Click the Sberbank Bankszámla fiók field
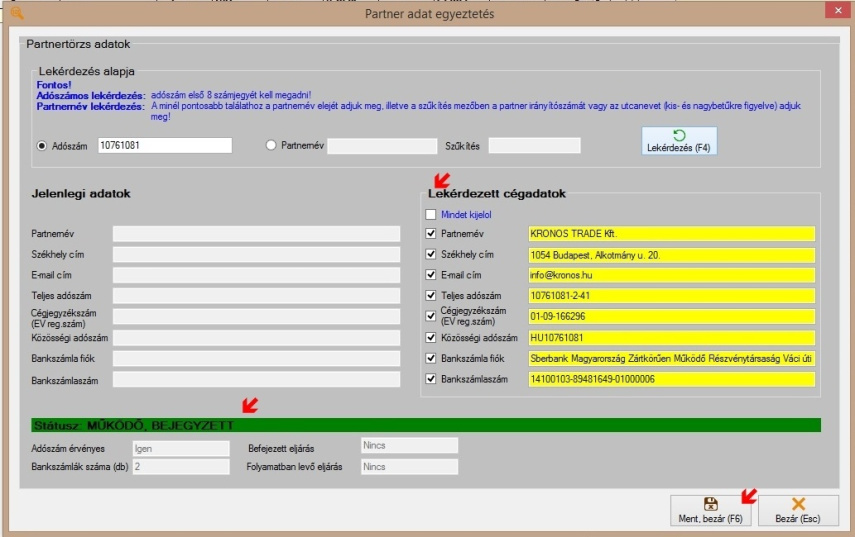855x537 pixels. click(671, 359)
